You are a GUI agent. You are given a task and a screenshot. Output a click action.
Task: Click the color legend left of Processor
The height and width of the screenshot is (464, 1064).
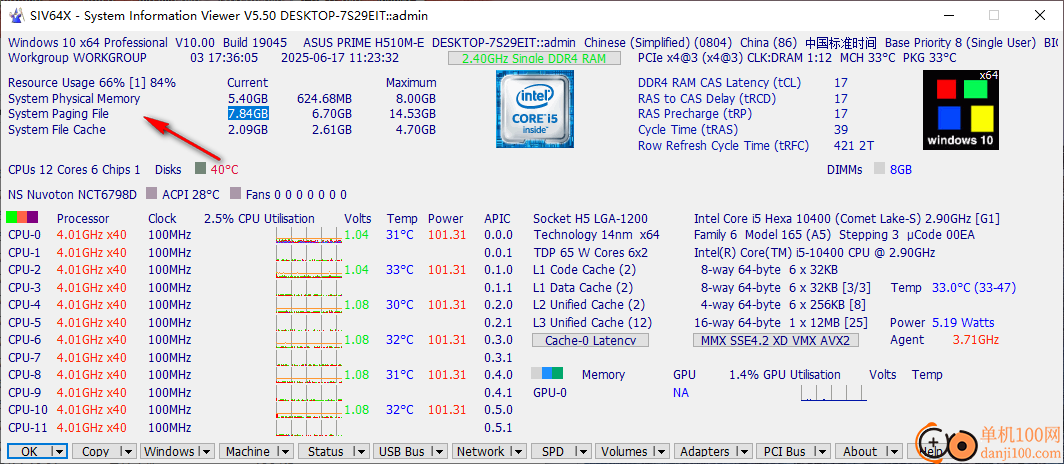[x=22, y=218]
